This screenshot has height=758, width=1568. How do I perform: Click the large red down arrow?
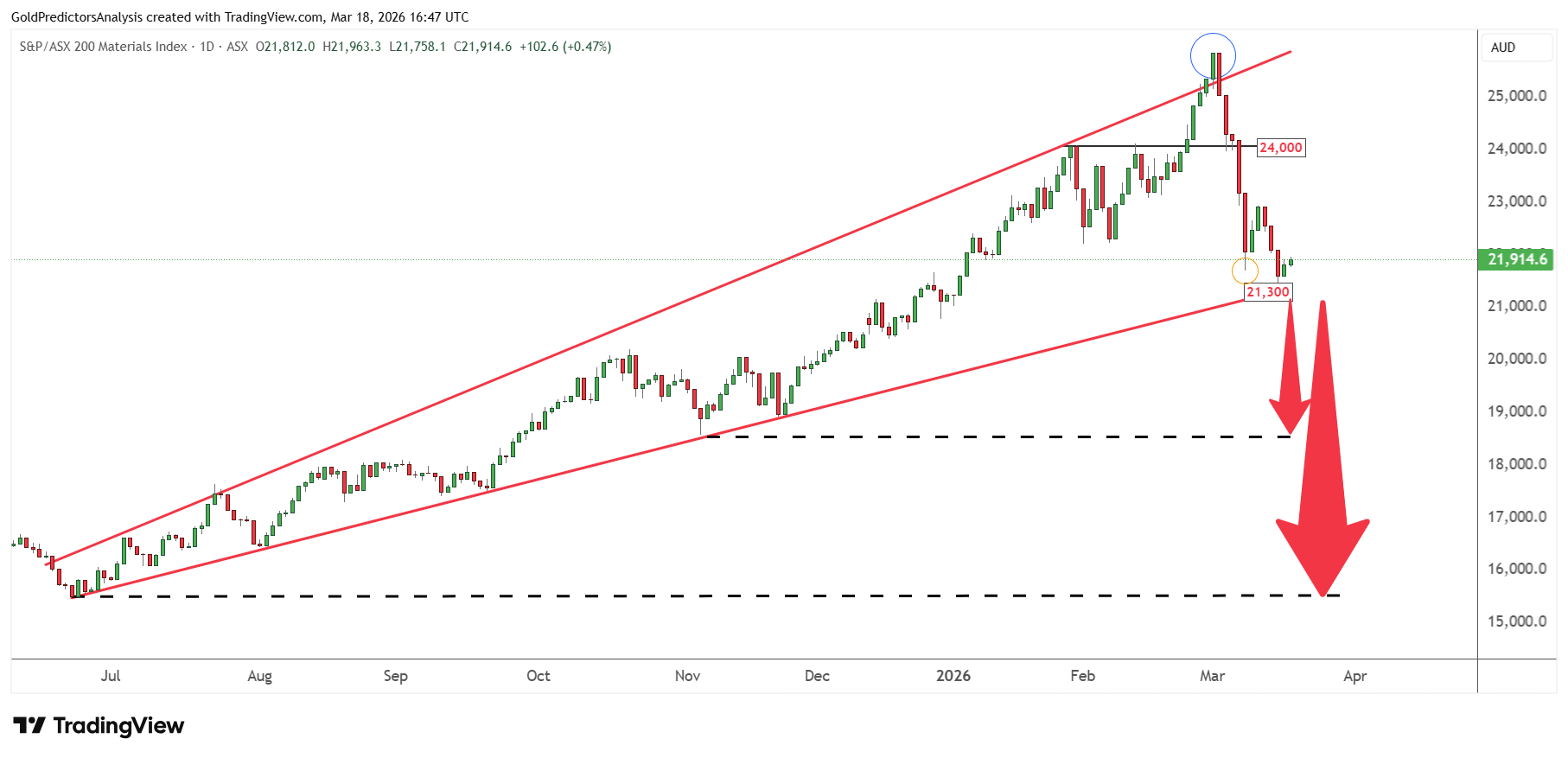coord(1323,449)
